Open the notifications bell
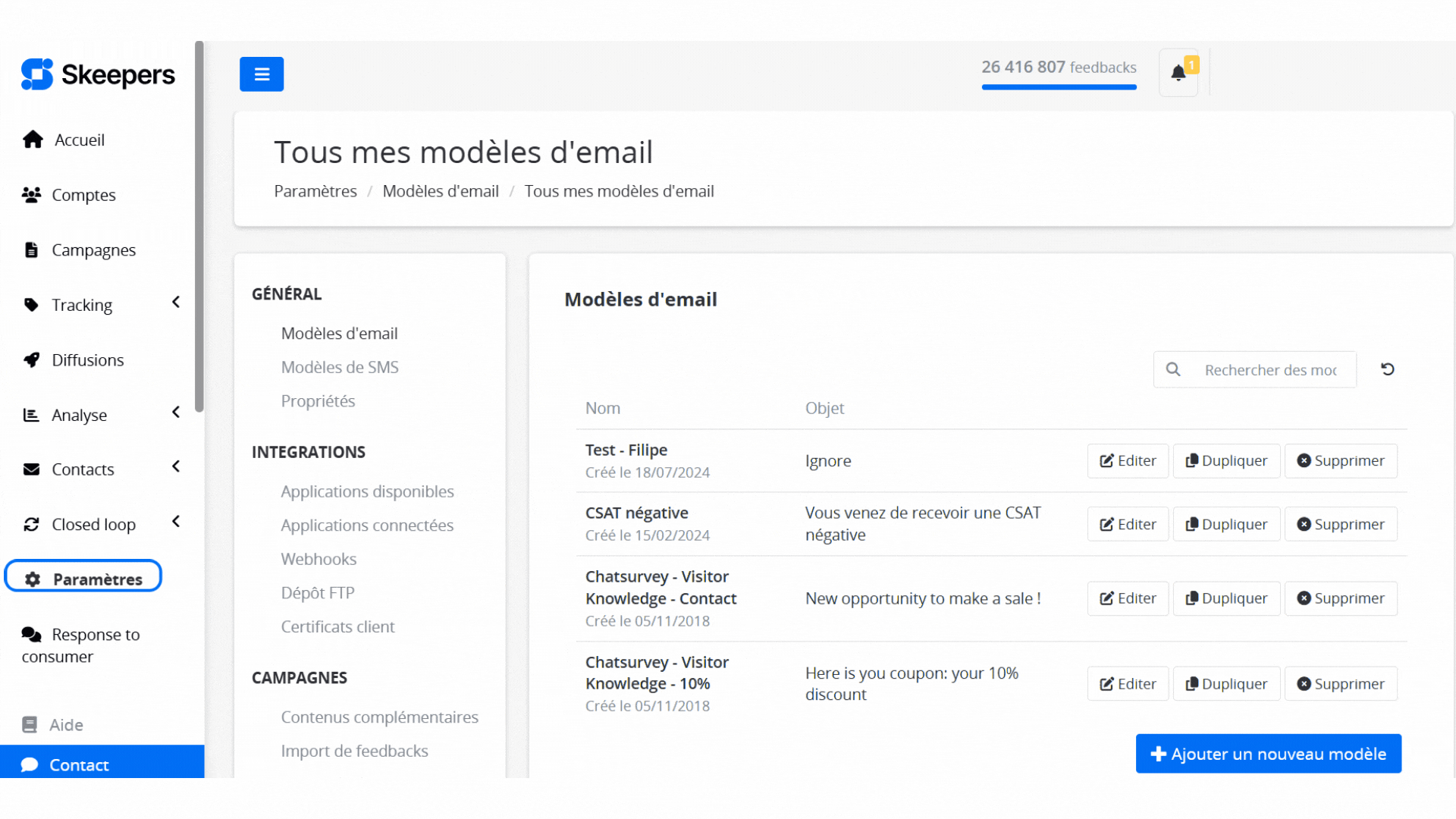Image resolution: width=1456 pixels, height=819 pixels. (x=1178, y=71)
